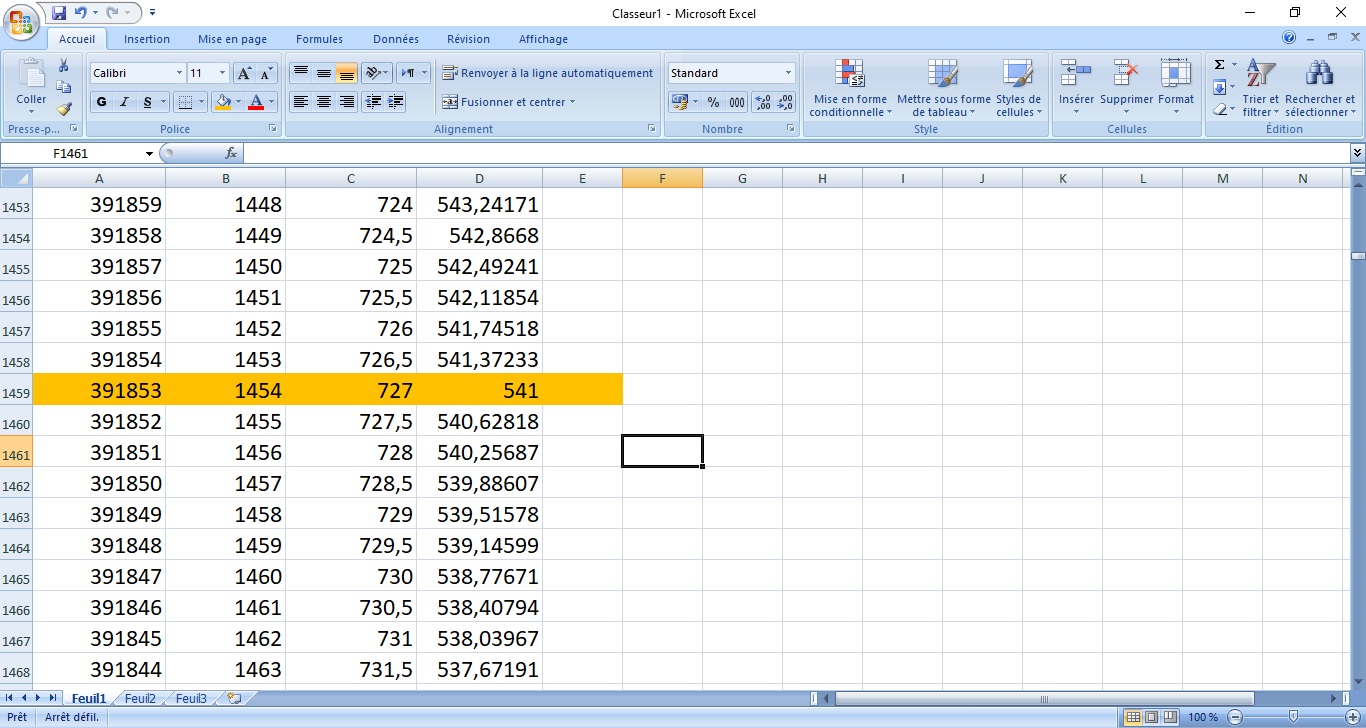The height and width of the screenshot is (728, 1366).
Task: Toggle Renvoyer à la ligne automatiquement
Action: (x=547, y=73)
